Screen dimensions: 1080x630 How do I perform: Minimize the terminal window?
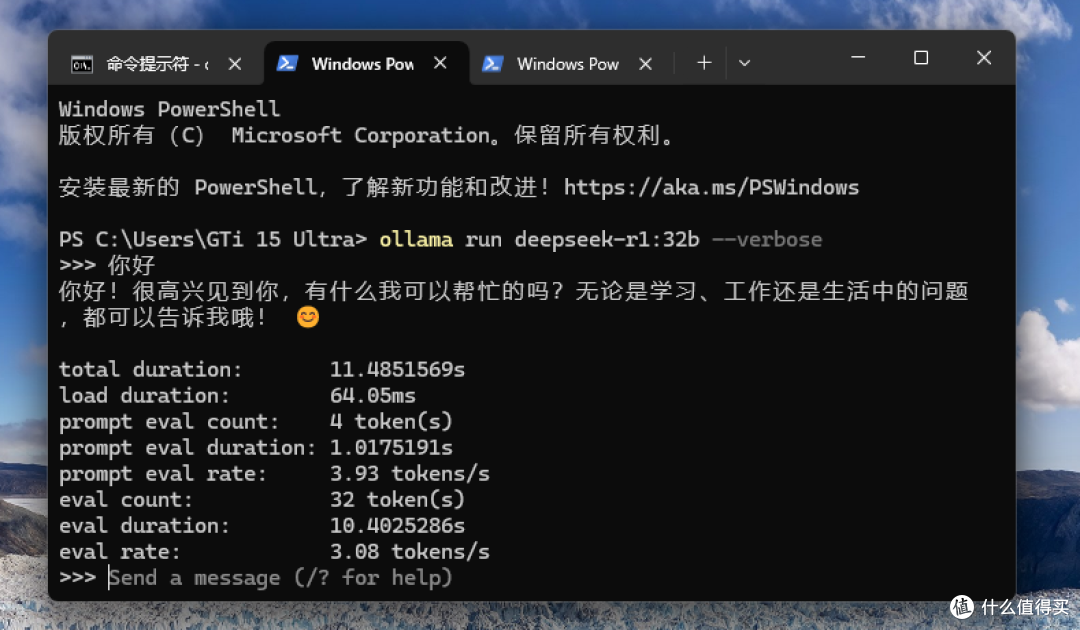(x=858, y=58)
